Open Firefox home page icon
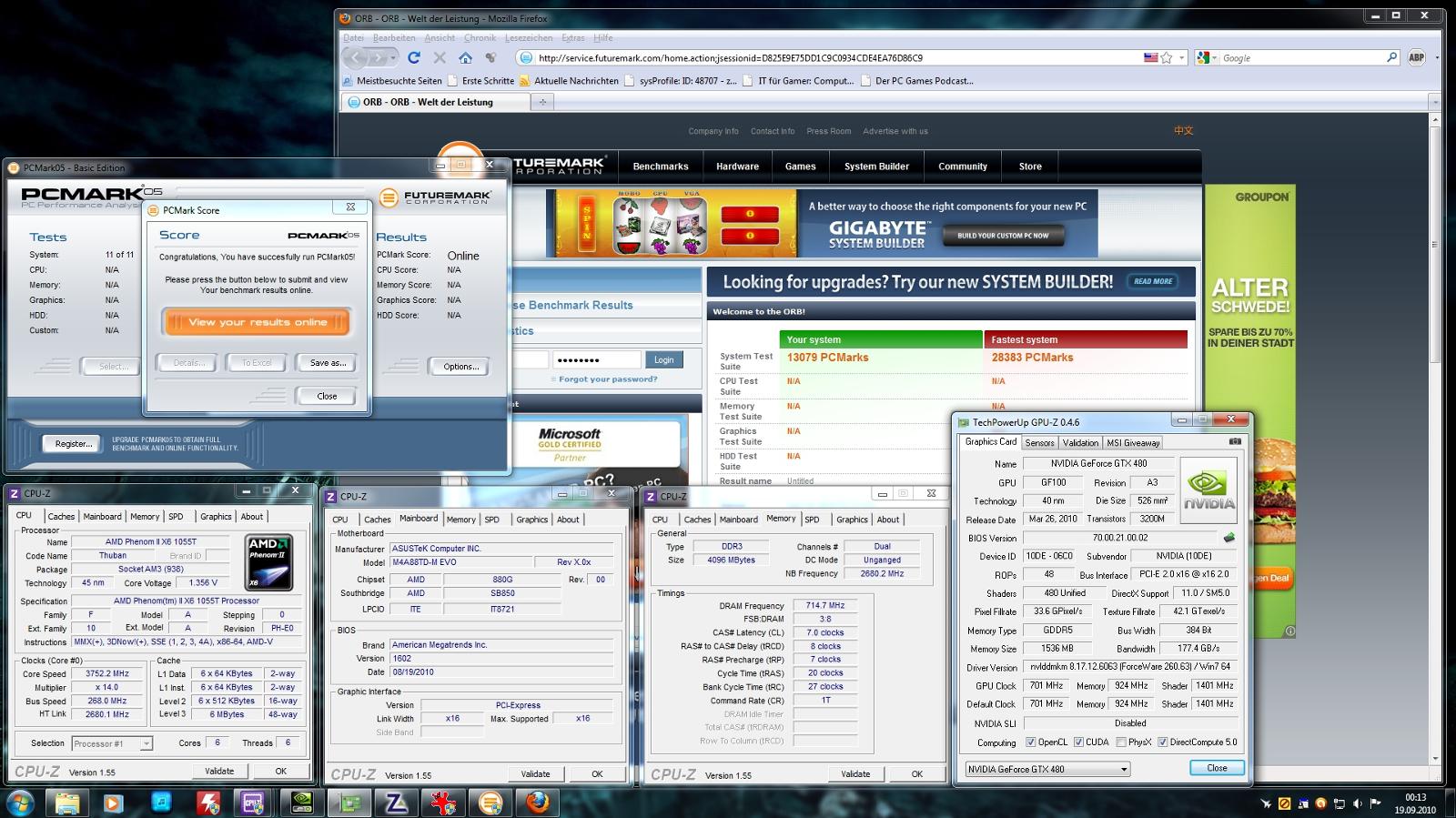This screenshot has height=818, width=1456. (465, 57)
